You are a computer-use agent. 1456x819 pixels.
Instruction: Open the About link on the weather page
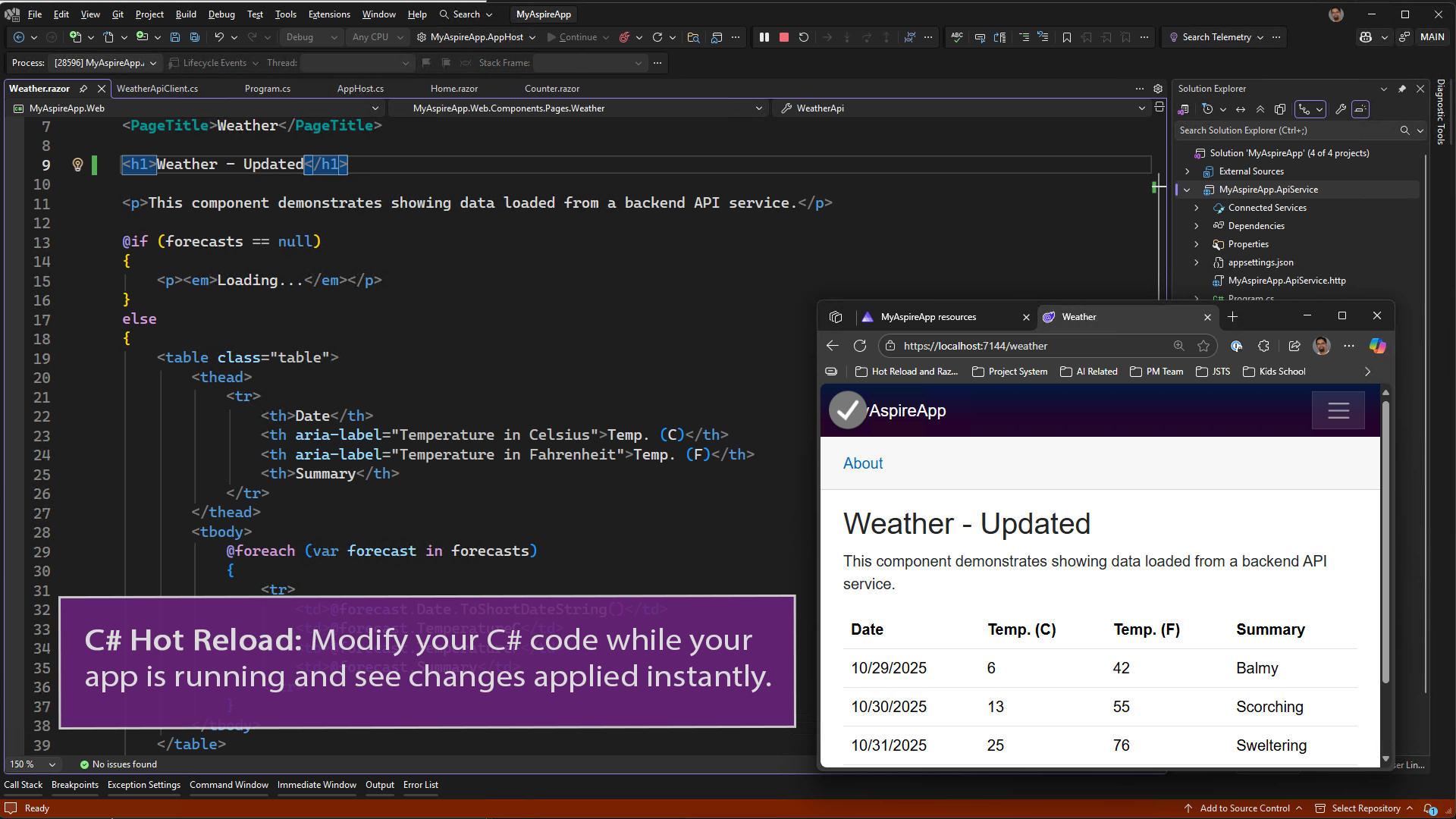pyautogui.click(x=862, y=463)
